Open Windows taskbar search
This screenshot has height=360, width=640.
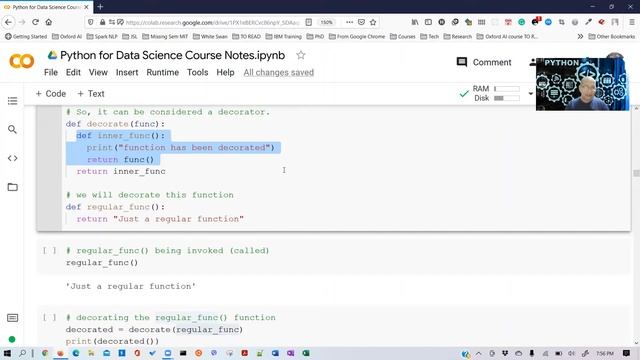(22, 353)
